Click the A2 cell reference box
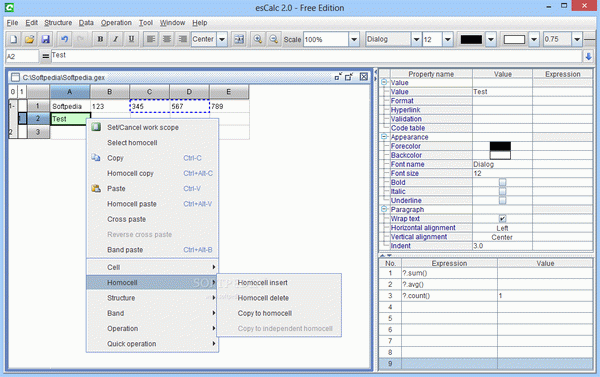 [22, 56]
